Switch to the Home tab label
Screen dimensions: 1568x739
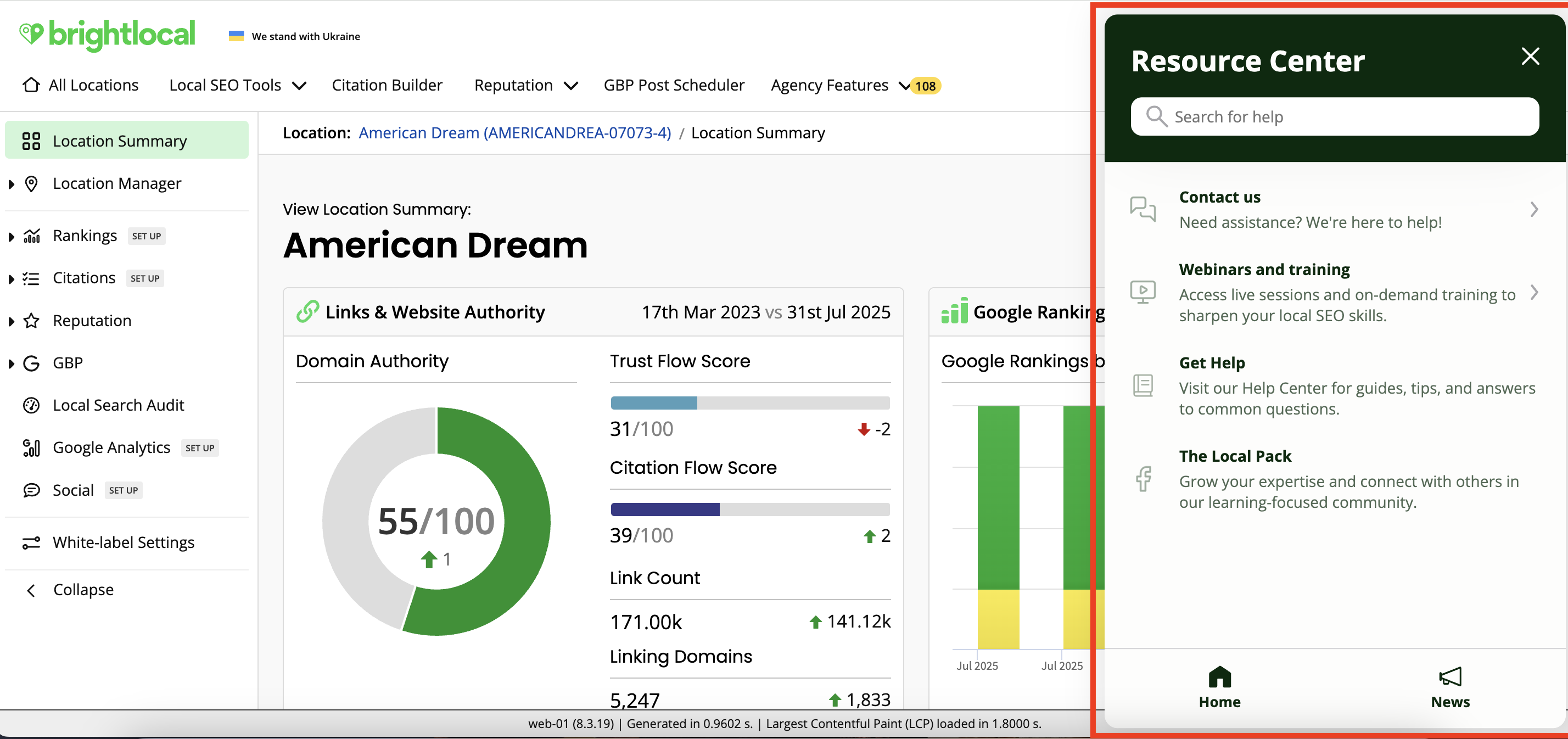click(1220, 702)
